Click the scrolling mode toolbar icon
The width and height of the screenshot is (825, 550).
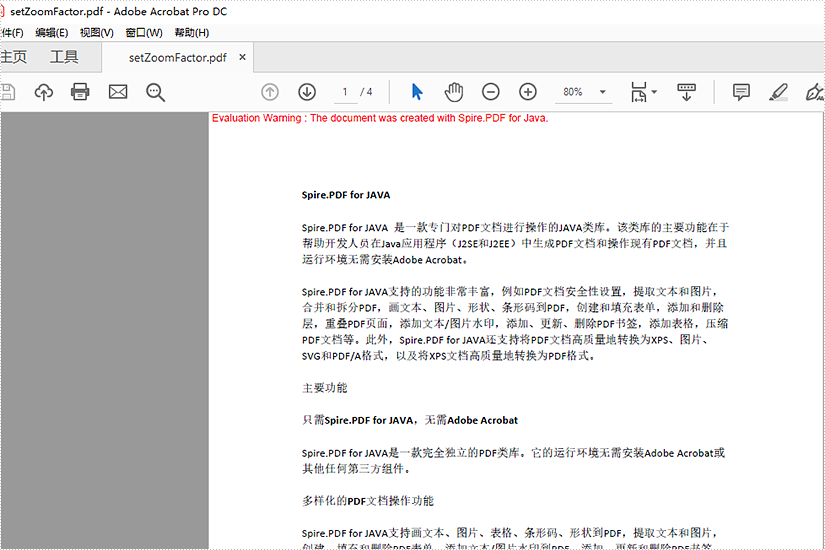coord(686,92)
